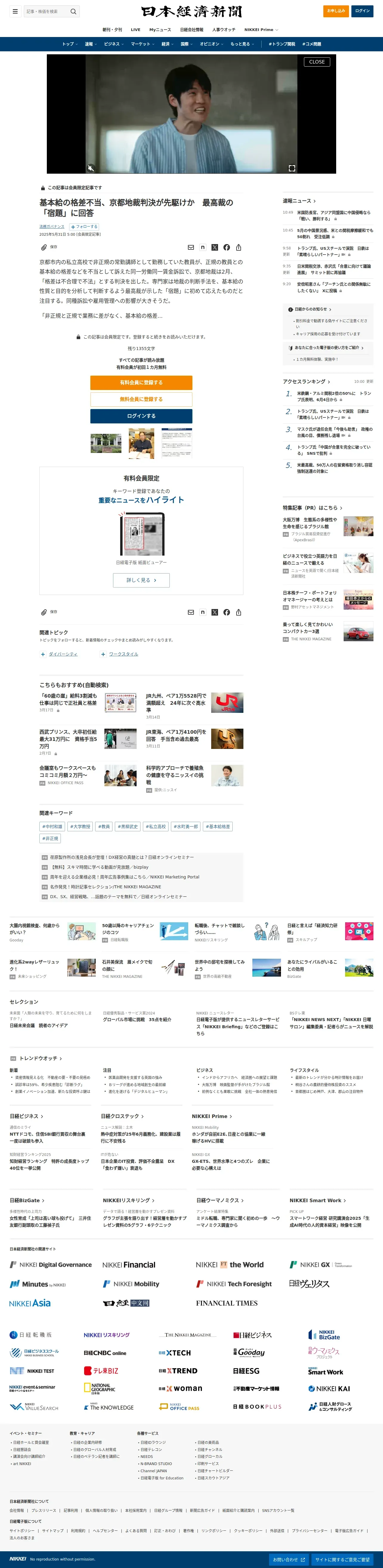The height and width of the screenshot is (1568, 383).
Task: Follow ワークスタイル topic plus icon
Action: coord(103,654)
